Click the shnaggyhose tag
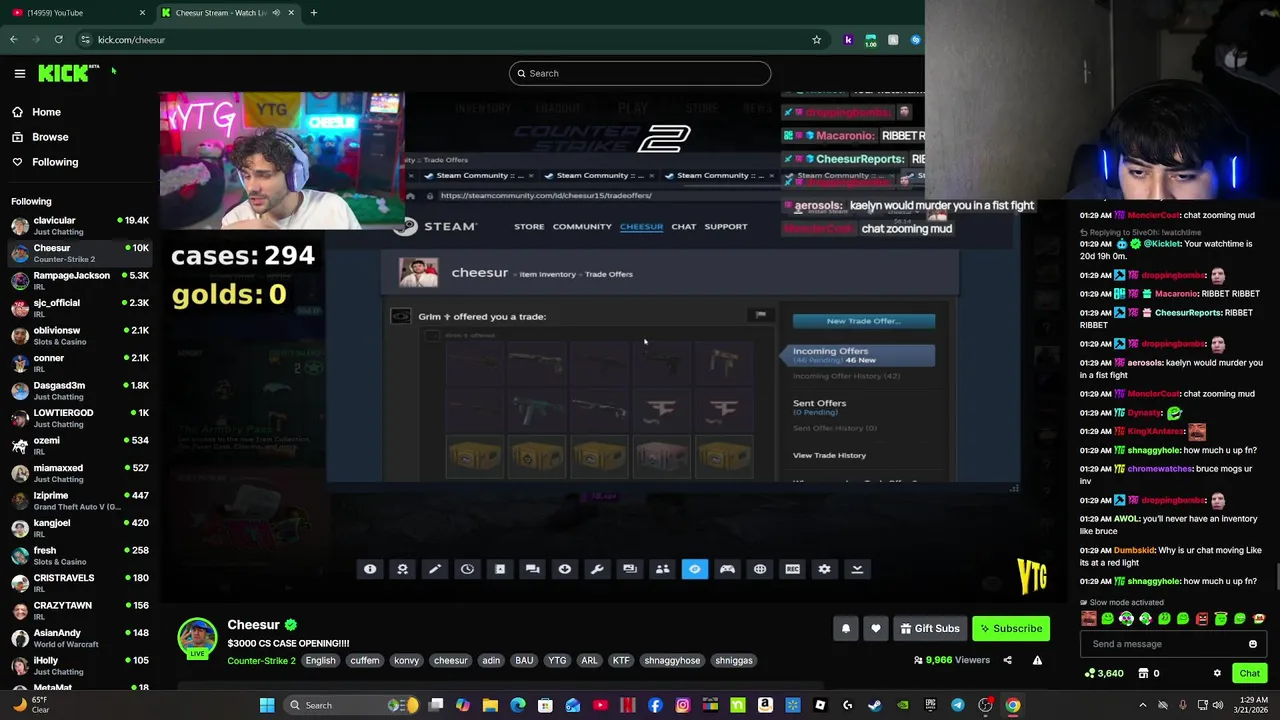Image resolution: width=1280 pixels, height=720 pixels. 672,661
